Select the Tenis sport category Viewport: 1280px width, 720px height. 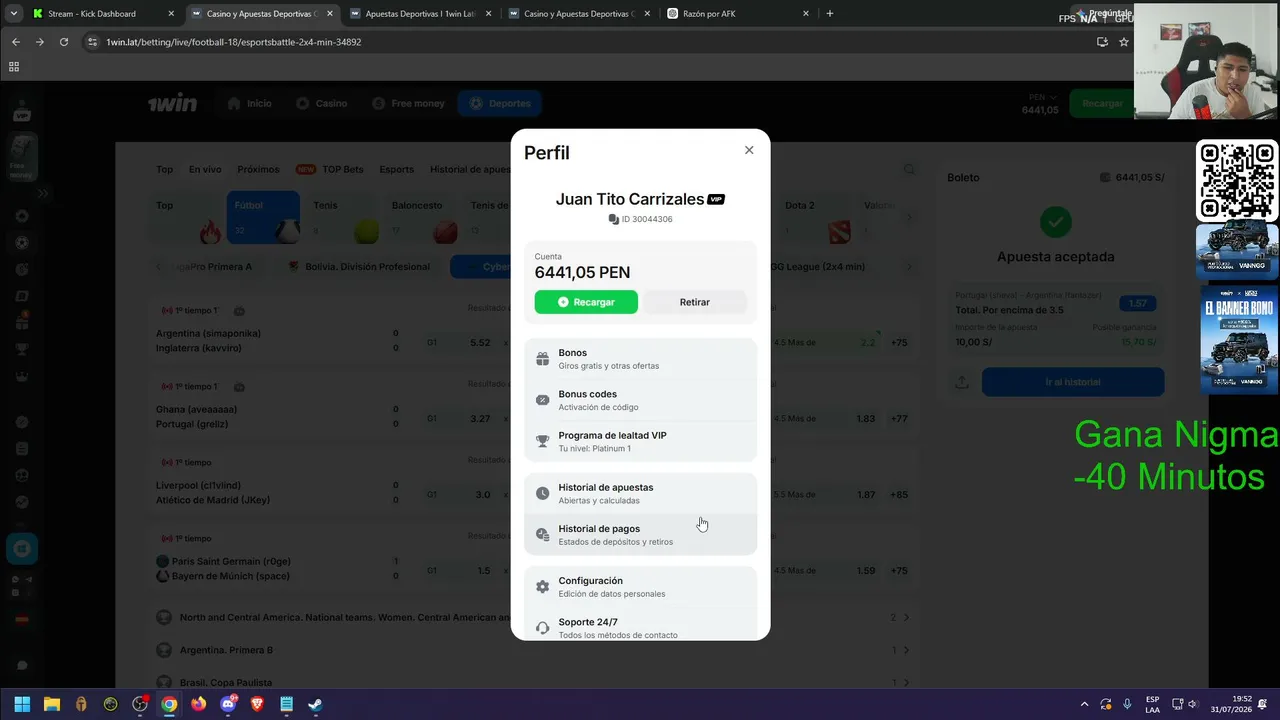[x=342, y=217]
